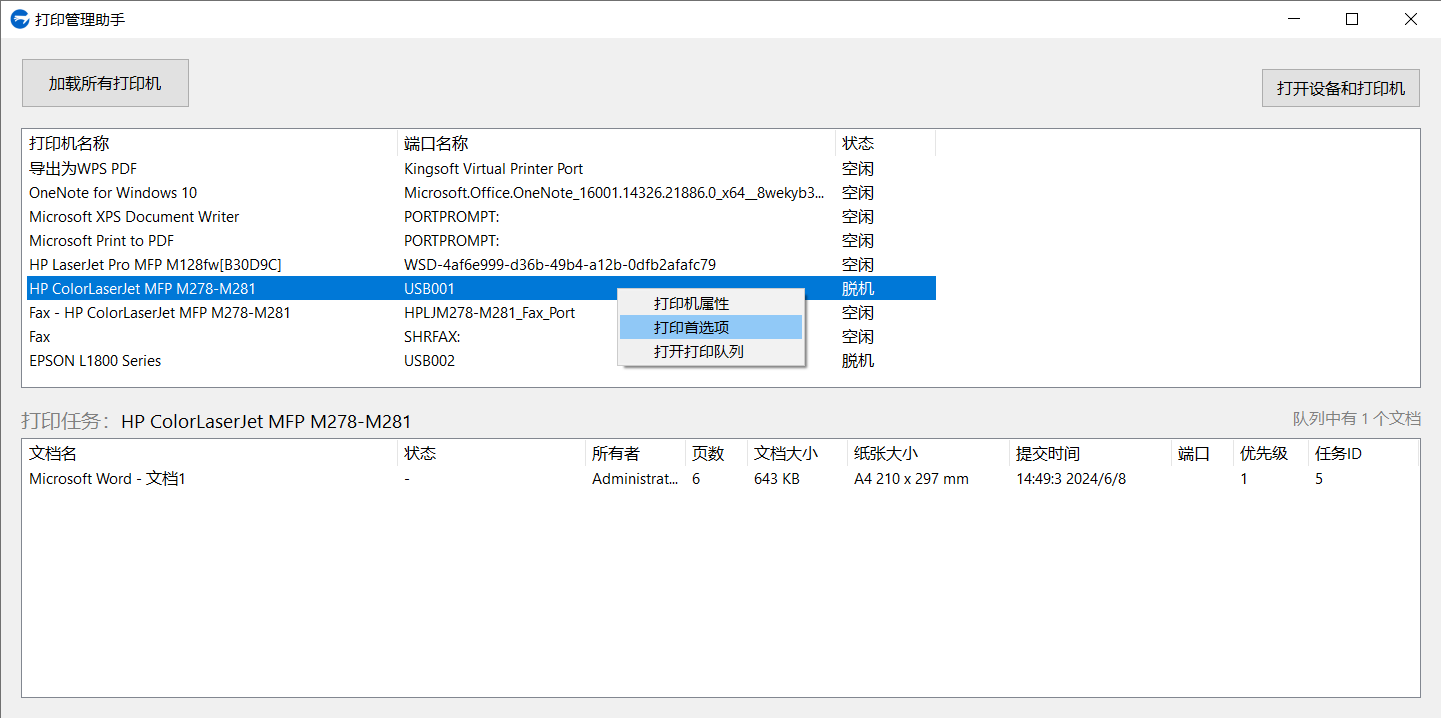Choose 打开打印队列 in the context menu

711,351
